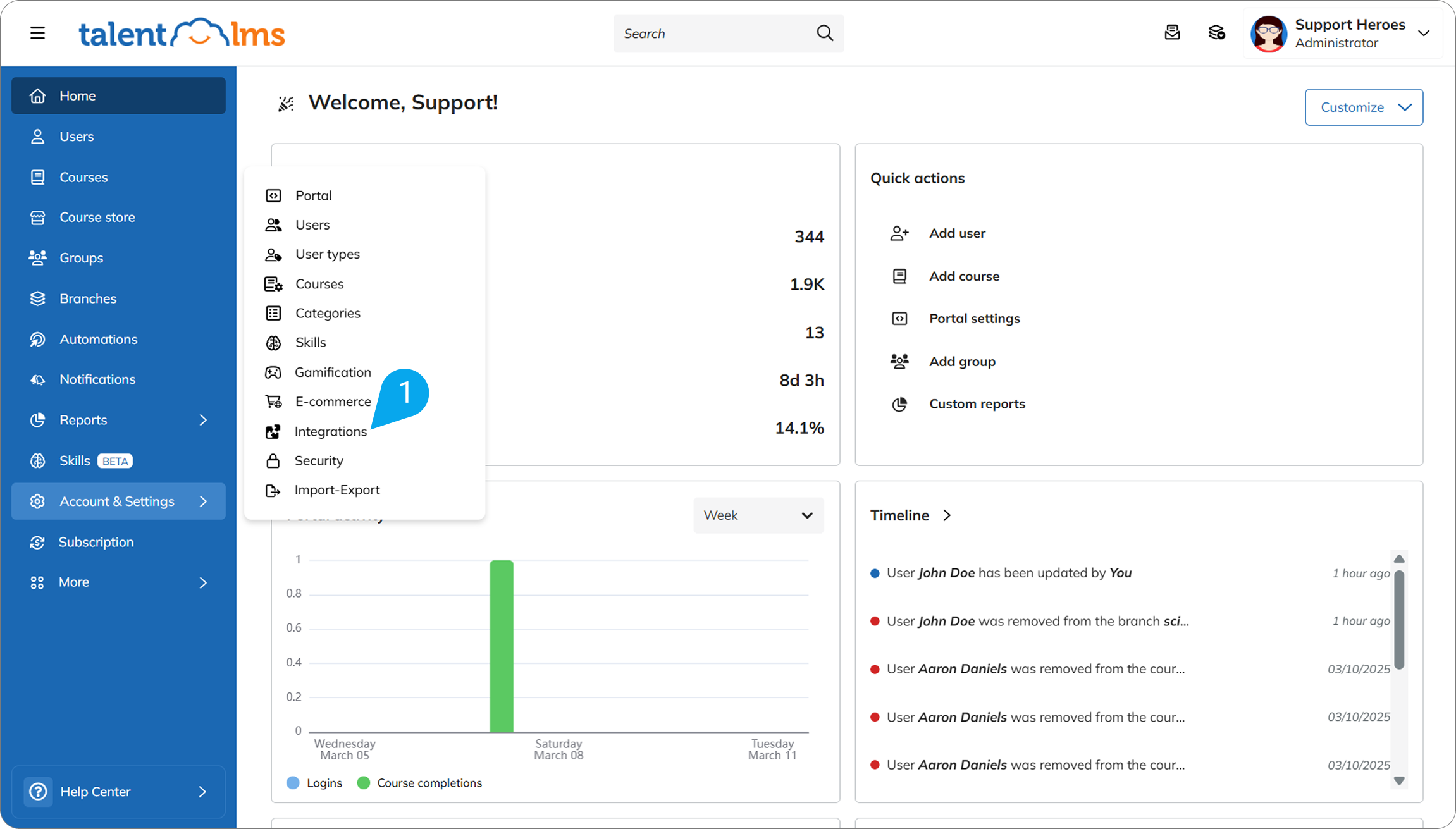The width and height of the screenshot is (1456, 829).
Task: Click the E-commerce cart icon
Action: pos(273,402)
